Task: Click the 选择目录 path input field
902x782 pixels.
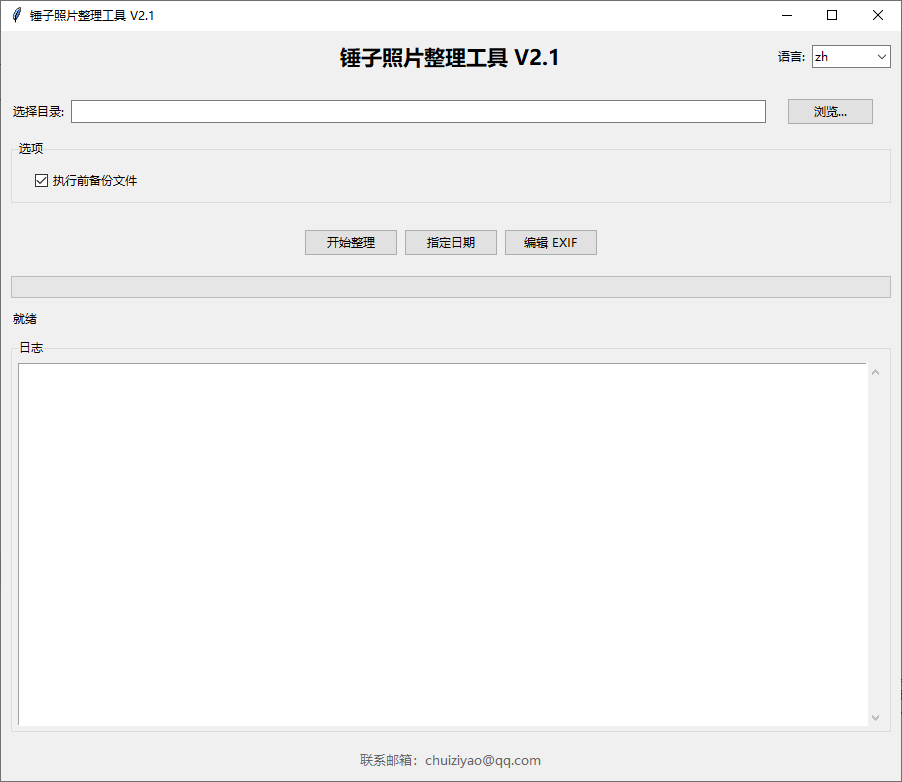Action: tap(418, 112)
